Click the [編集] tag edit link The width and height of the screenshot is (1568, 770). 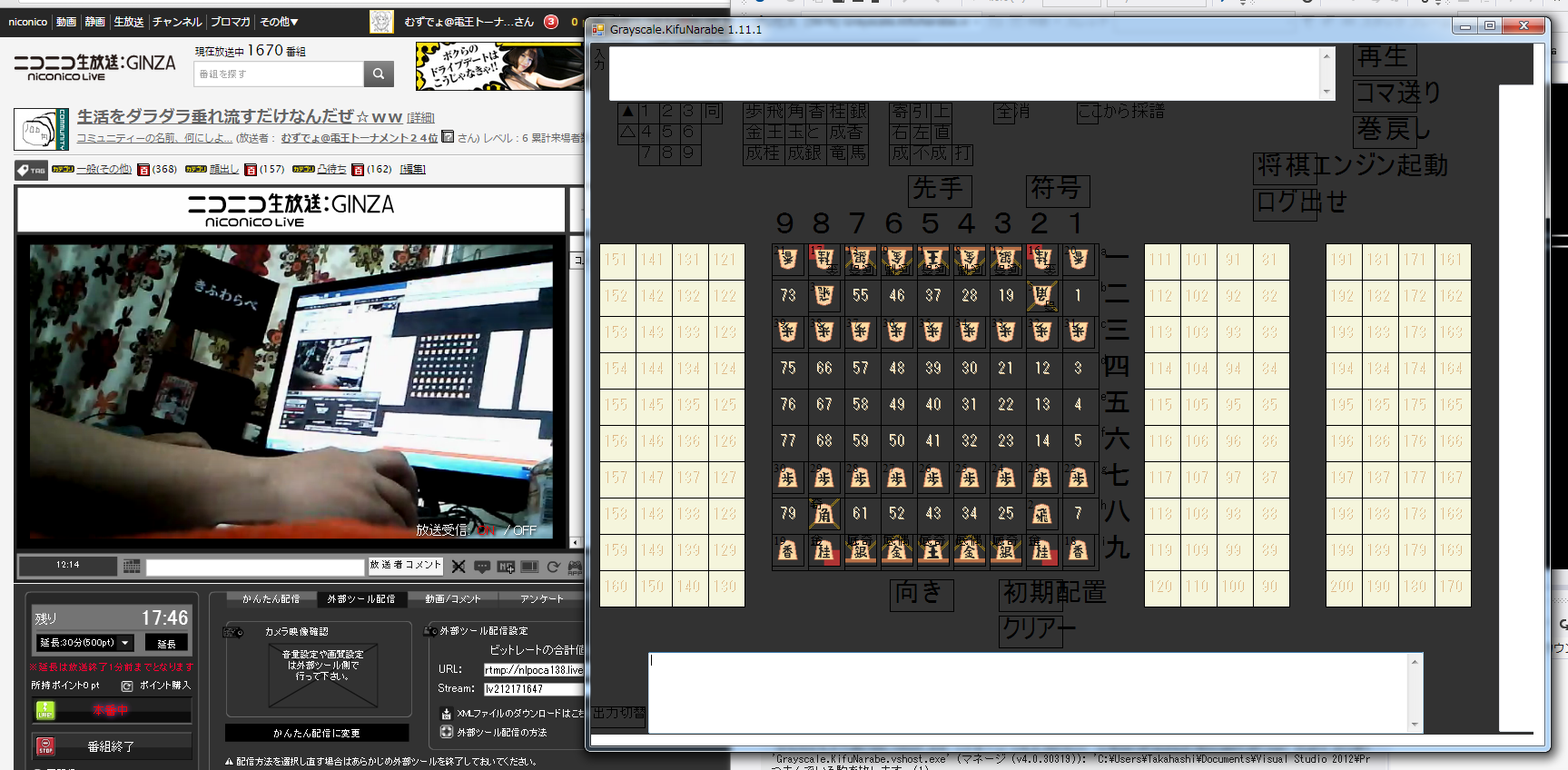(413, 169)
